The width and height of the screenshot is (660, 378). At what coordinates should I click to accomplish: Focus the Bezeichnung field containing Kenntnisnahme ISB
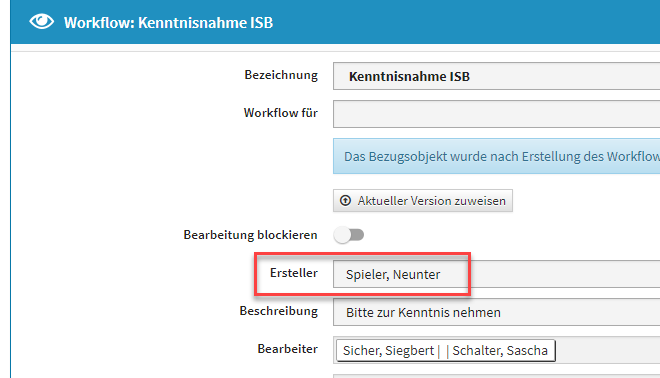pos(496,76)
